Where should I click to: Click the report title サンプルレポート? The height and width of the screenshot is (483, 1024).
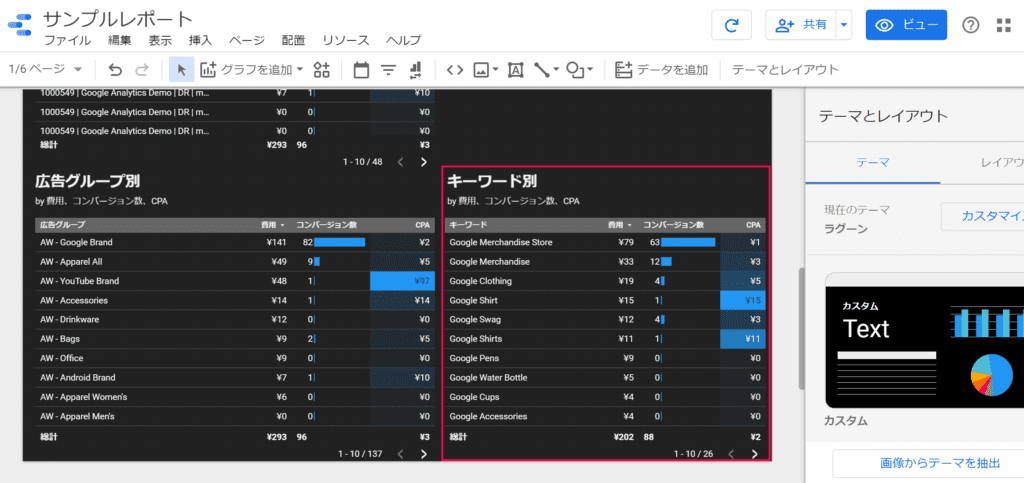tap(118, 19)
